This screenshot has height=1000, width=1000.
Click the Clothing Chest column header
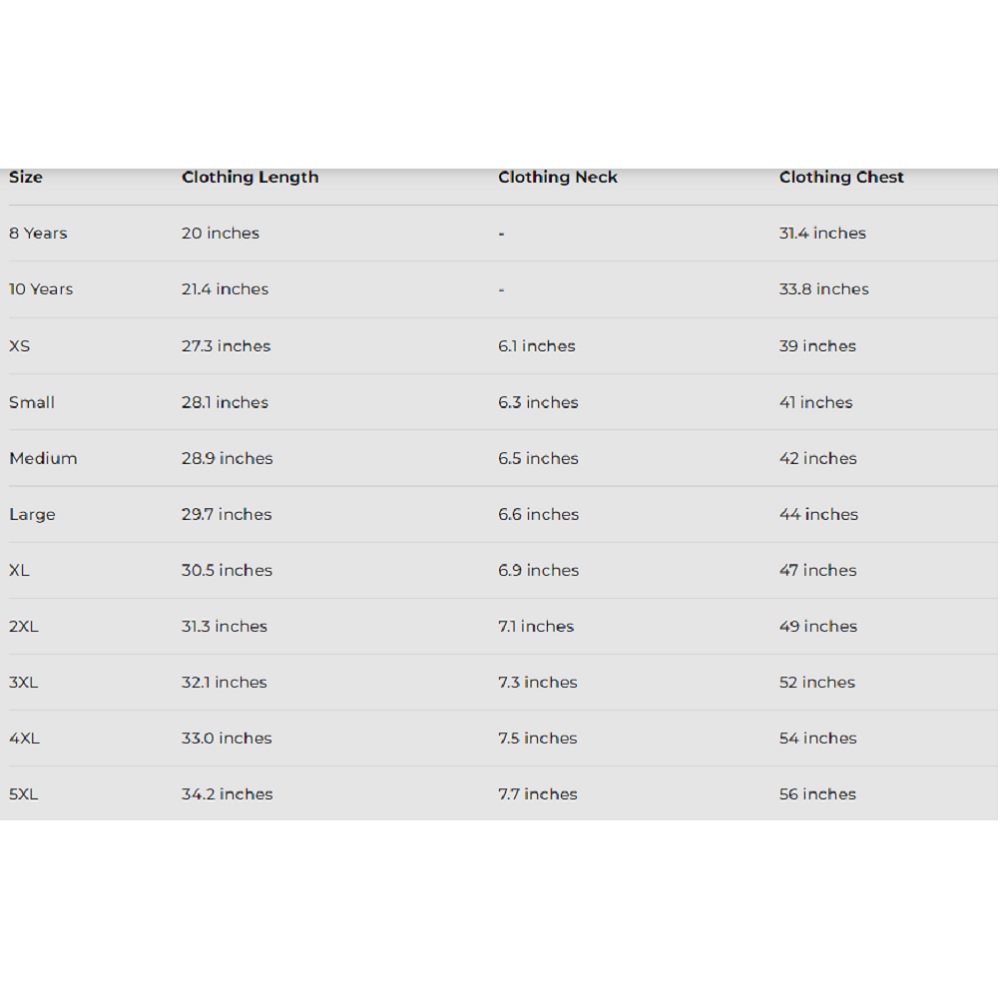pyautogui.click(x=841, y=177)
